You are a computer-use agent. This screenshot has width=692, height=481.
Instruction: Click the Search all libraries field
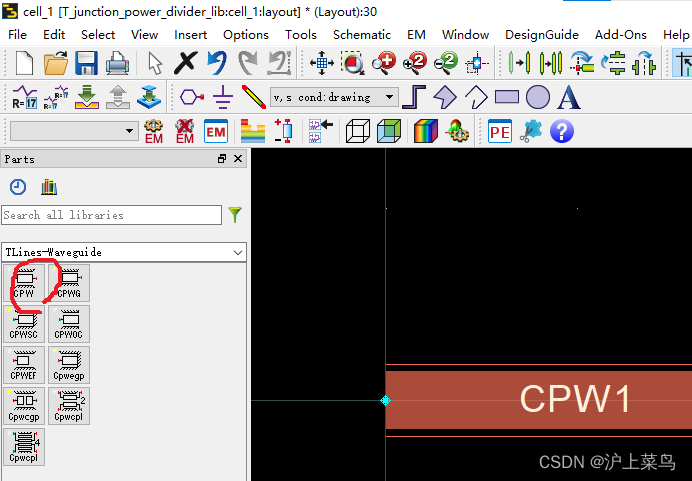[x=111, y=215]
